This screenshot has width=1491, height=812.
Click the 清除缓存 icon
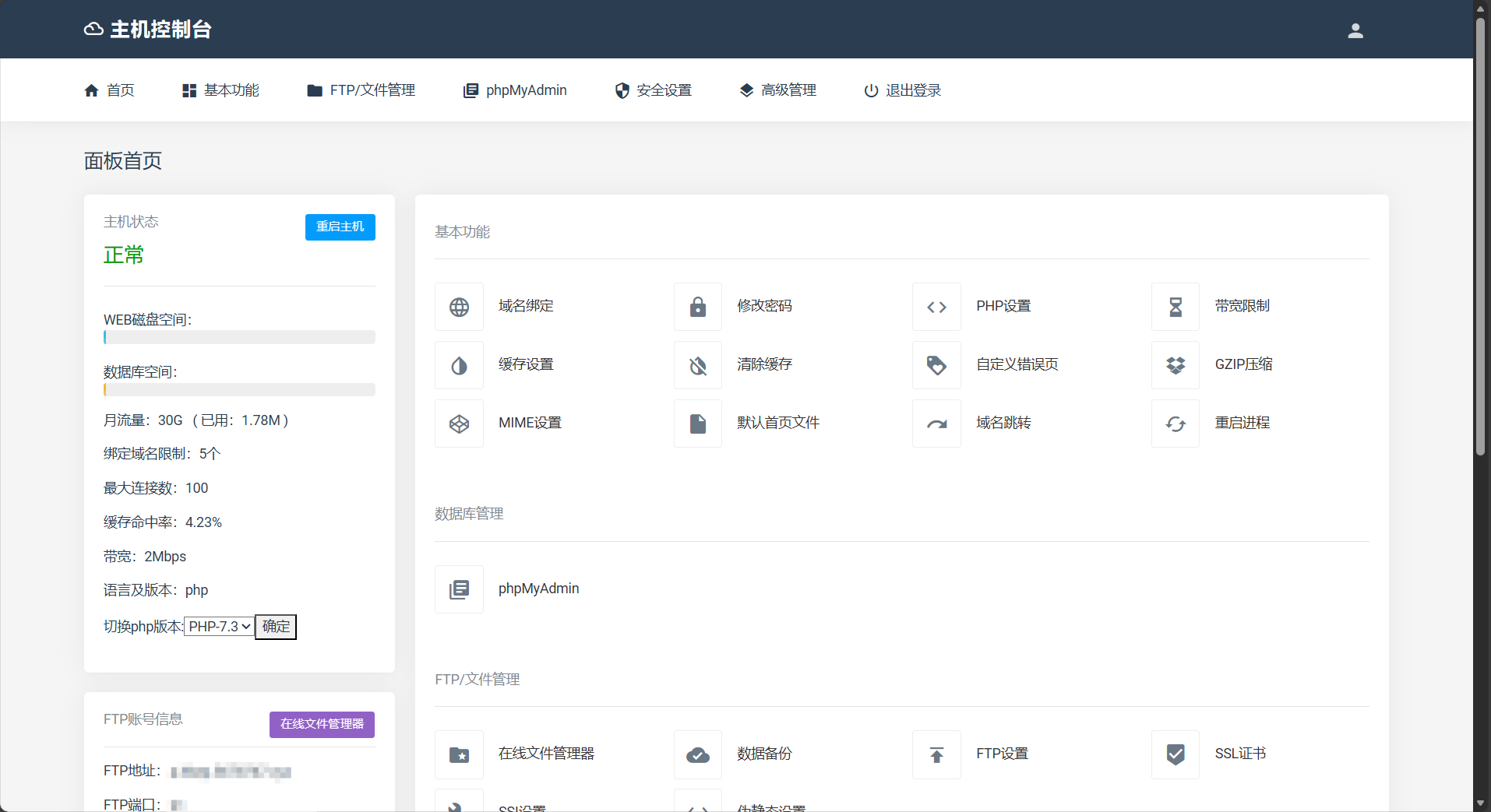[x=698, y=365]
